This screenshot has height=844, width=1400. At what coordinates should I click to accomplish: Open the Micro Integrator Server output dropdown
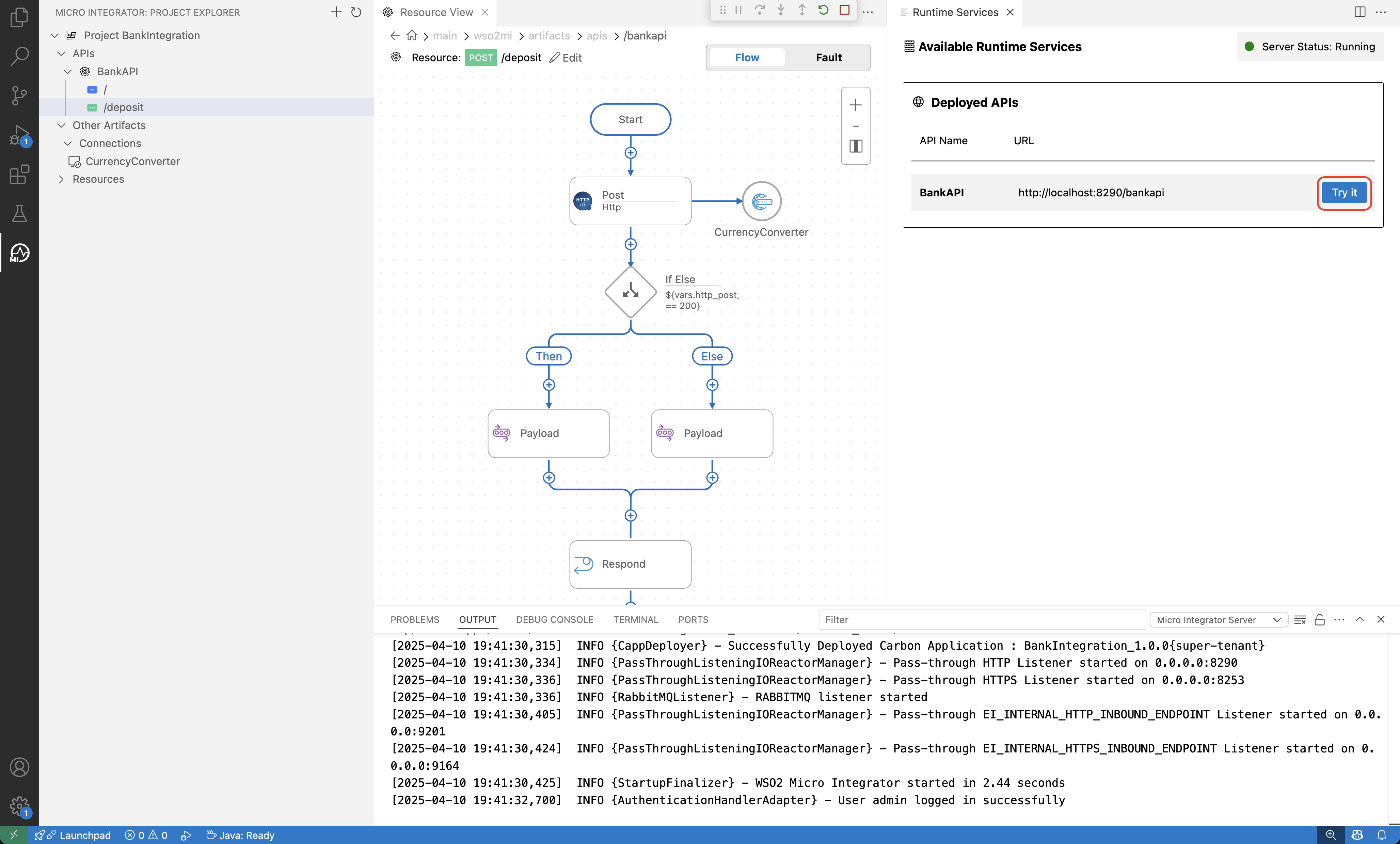click(x=1219, y=620)
